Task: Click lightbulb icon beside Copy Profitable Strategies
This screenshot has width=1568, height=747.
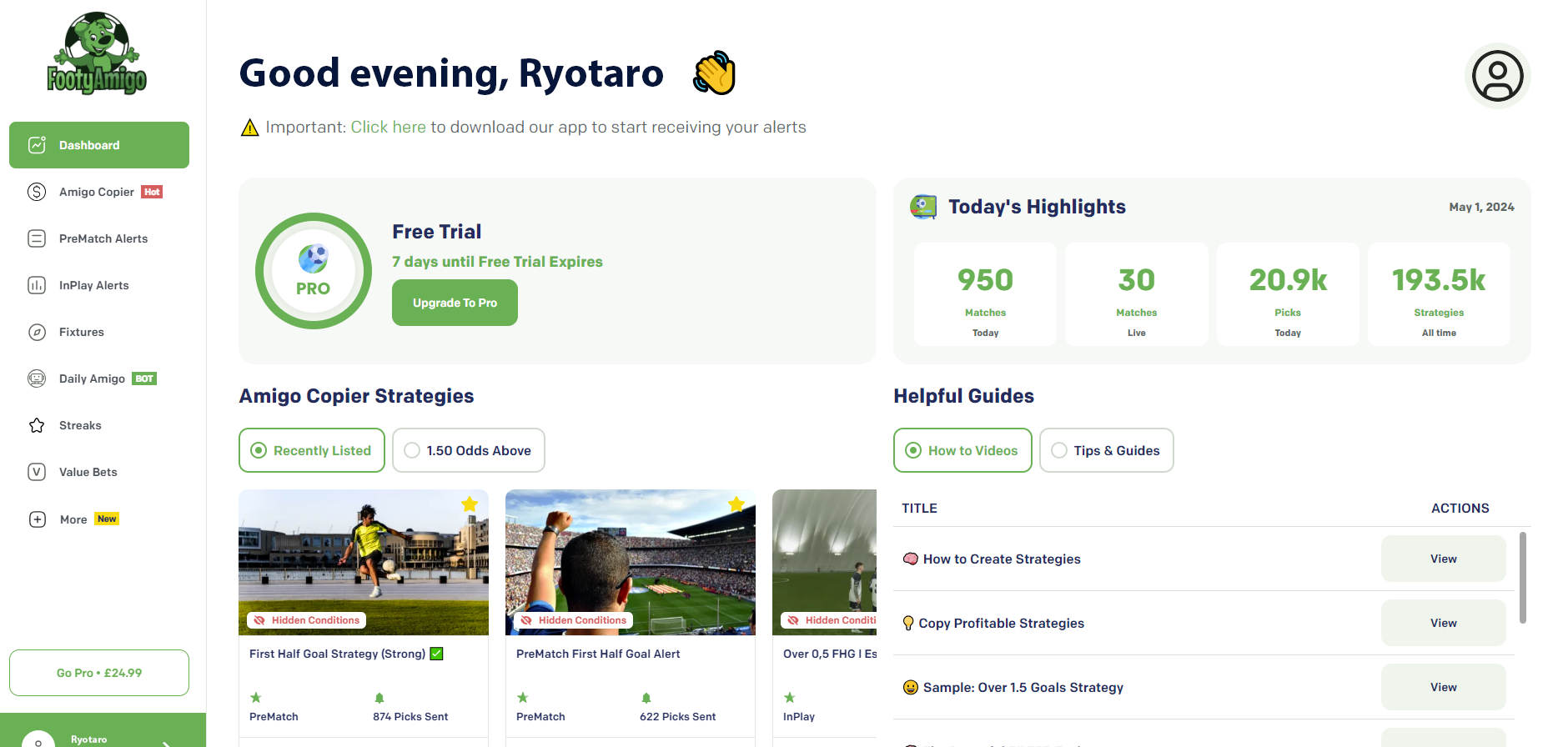Action: [x=908, y=623]
